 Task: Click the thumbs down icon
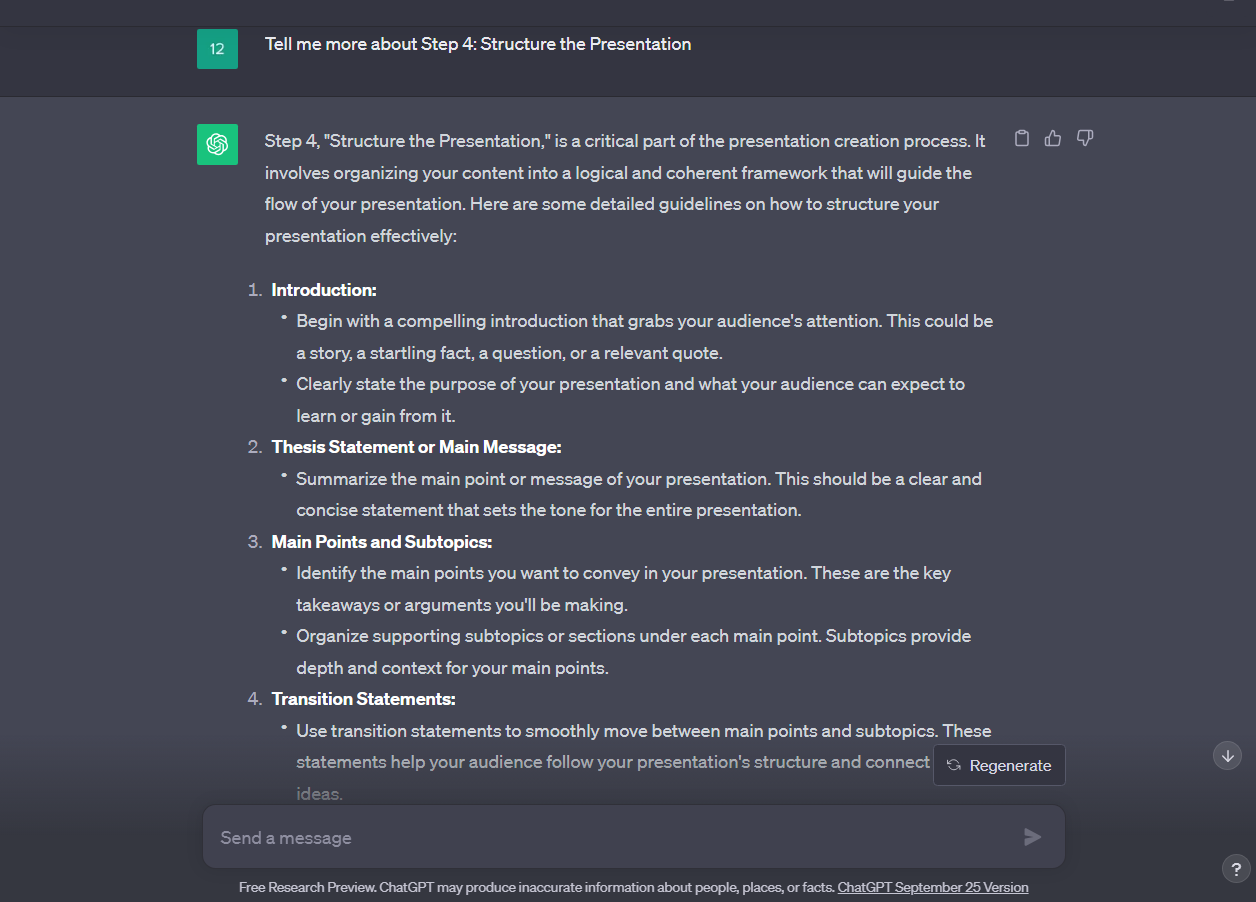click(1085, 138)
